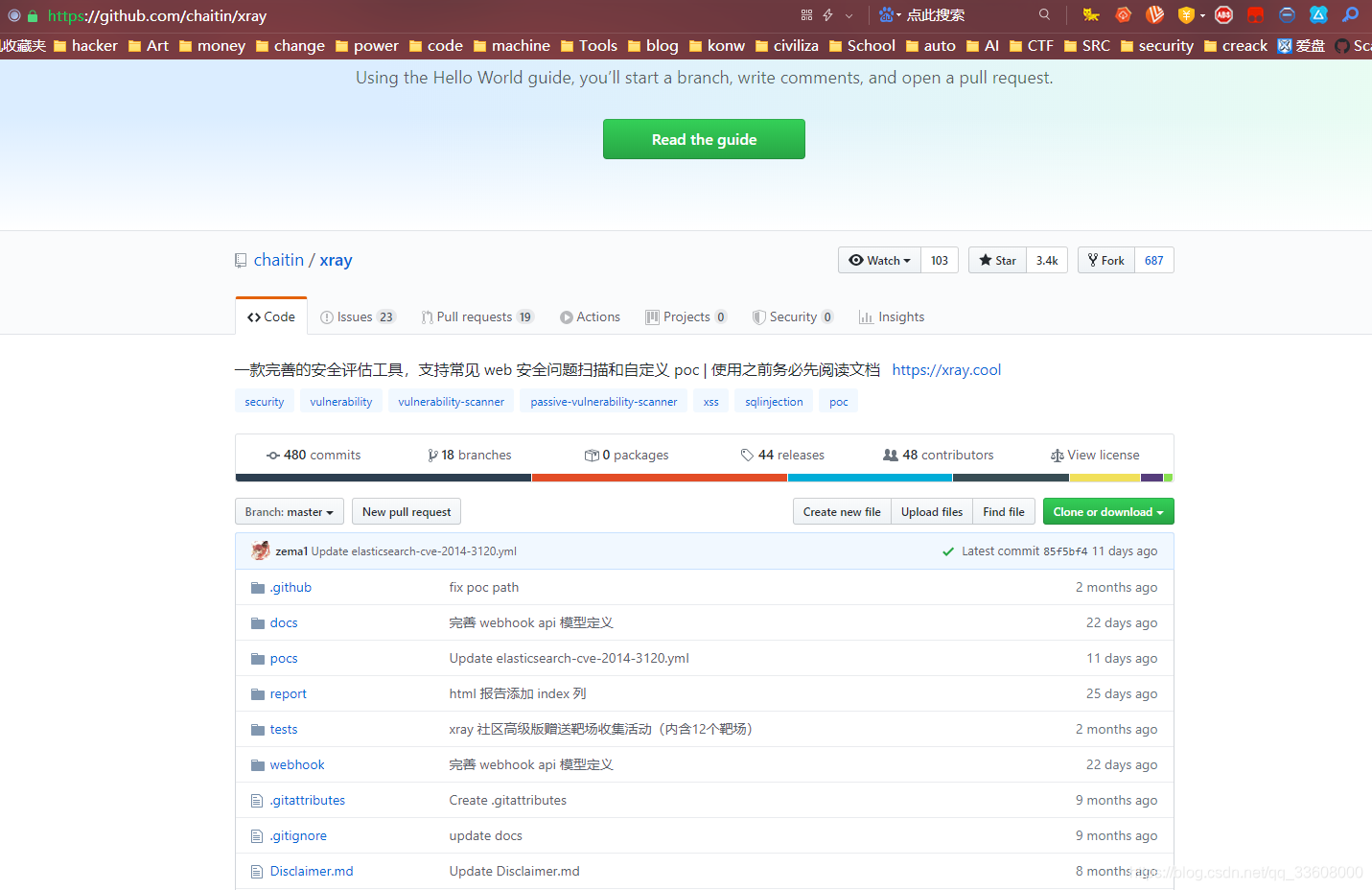Open the .github folder

pyautogui.click(x=291, y=587)
